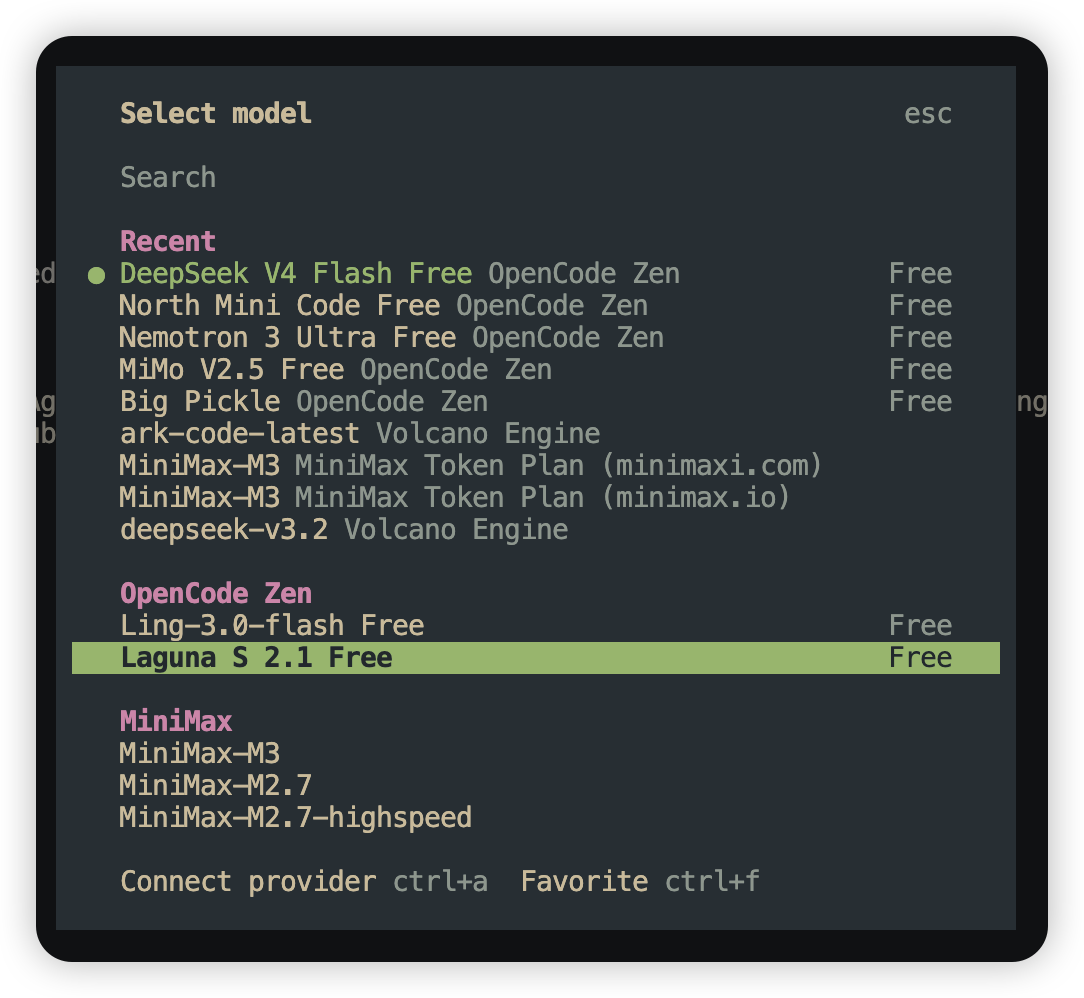Click the green active-model dot indicator

(x=97, y=275)
